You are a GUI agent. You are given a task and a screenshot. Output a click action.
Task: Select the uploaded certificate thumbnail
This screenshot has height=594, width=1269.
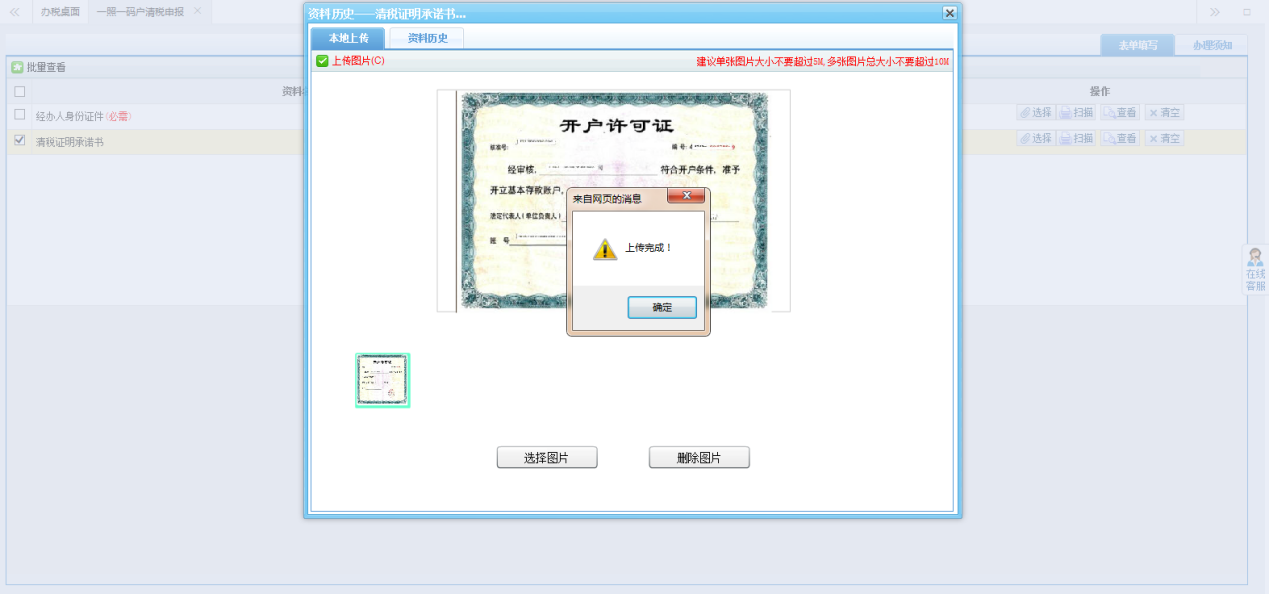[382, 380]
